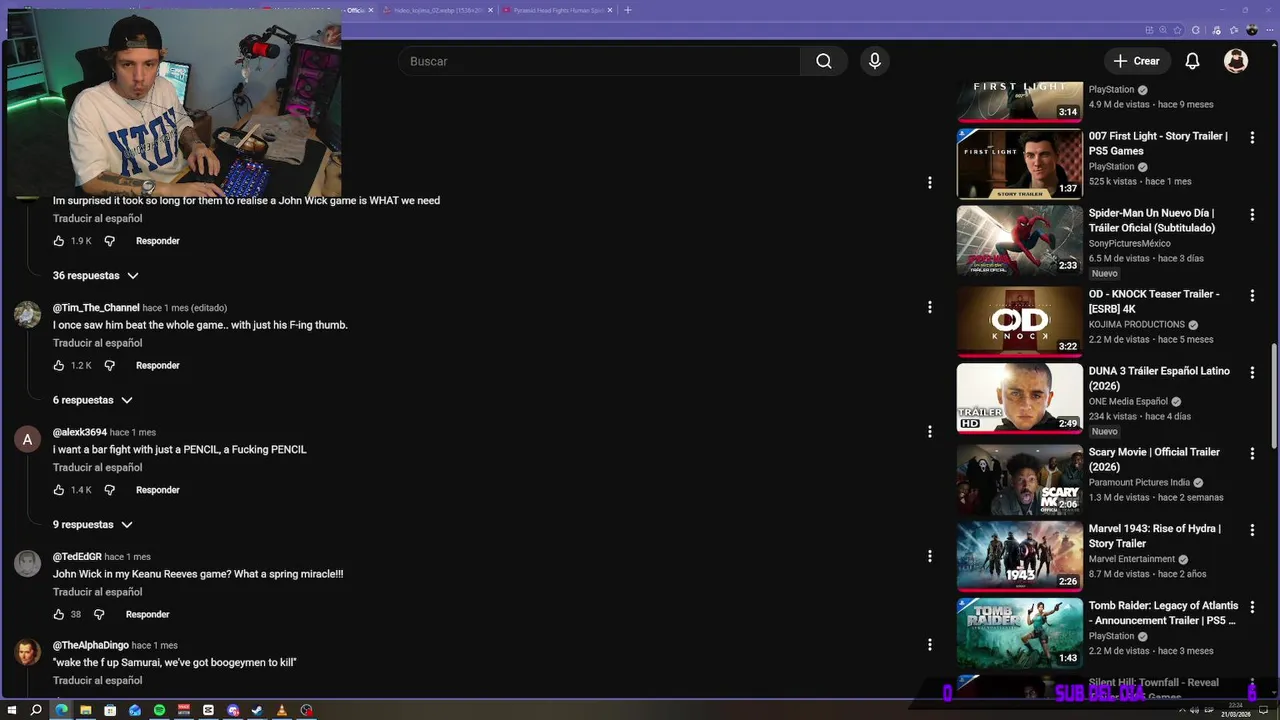Open Marvel 1943 Rise of Hydra title
The width and height of the screenshot is (1280, 720).
point(1154,536)
